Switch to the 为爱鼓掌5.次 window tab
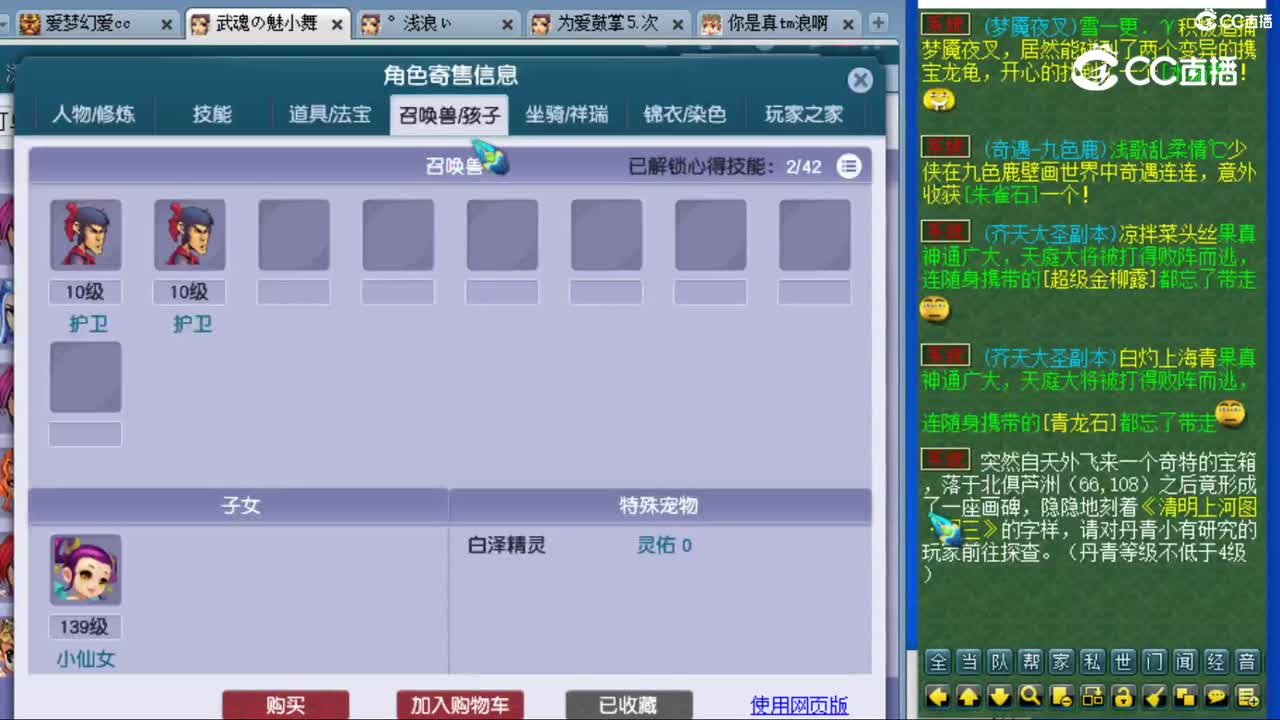The image size is (1280, 720). tap(608, 23)
